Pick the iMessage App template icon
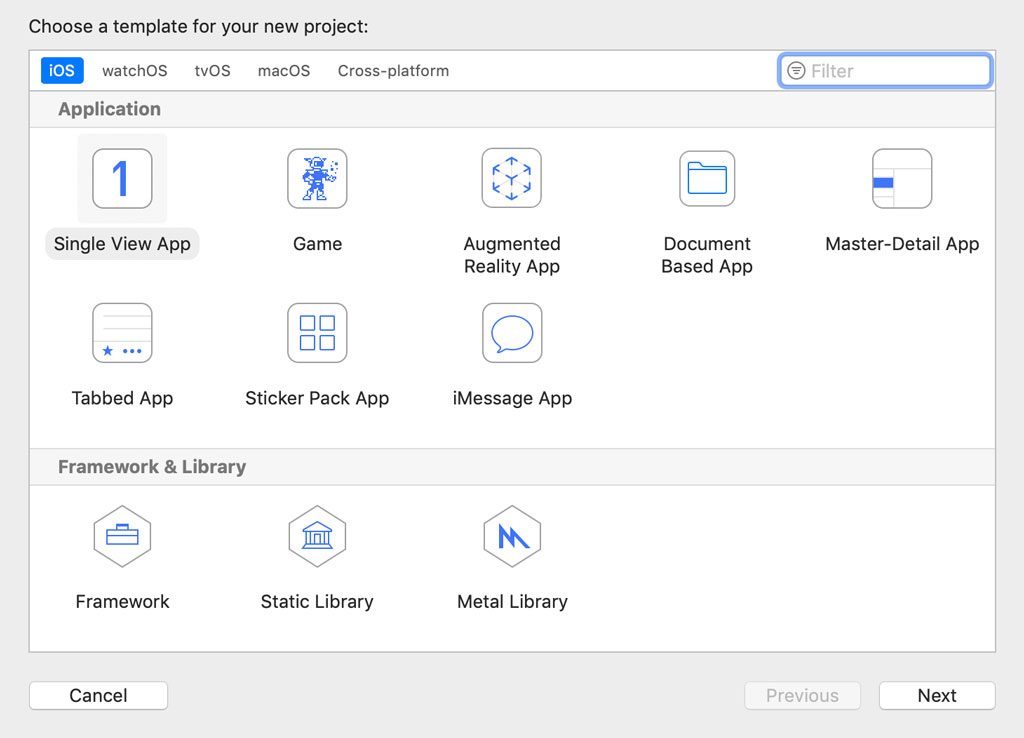Screen dimensions: 1024x738 [512, 332]
